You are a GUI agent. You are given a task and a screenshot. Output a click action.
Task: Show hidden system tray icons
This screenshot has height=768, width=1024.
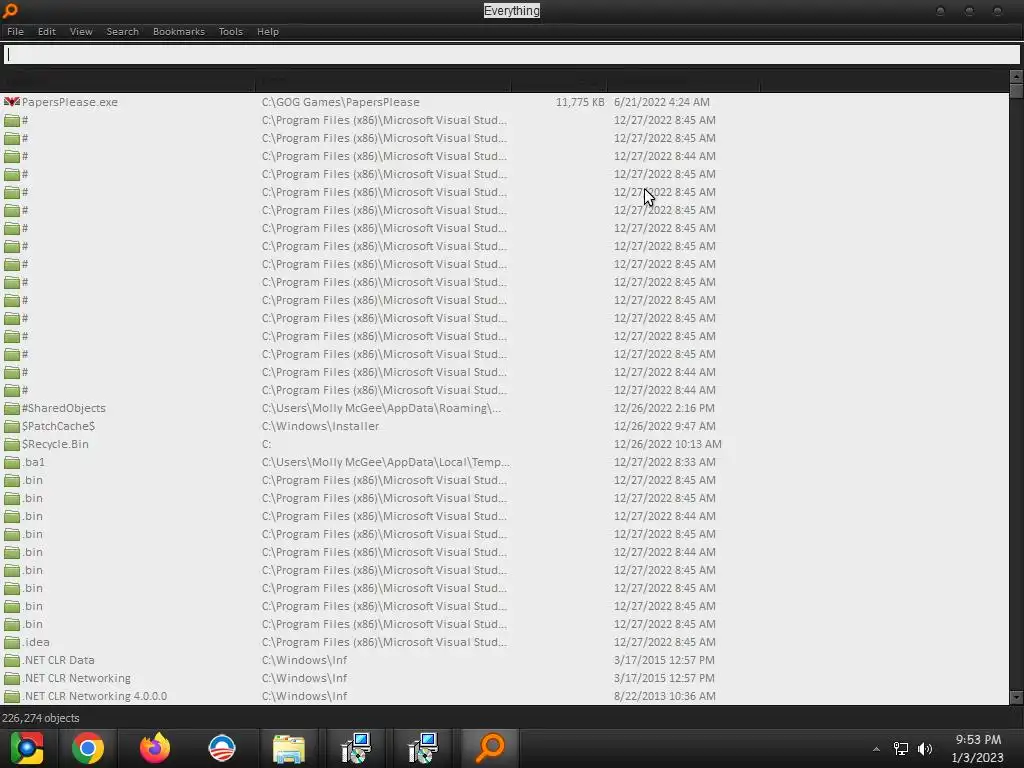876,749
